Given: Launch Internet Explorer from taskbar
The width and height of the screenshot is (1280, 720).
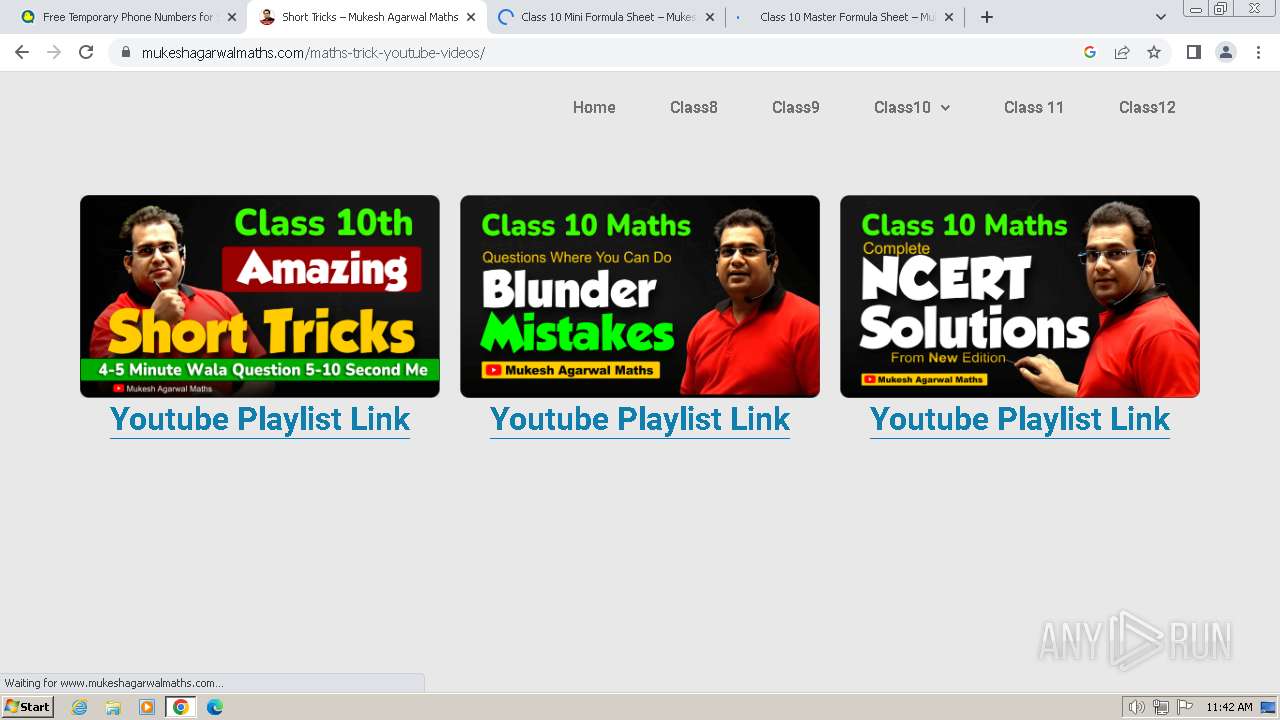Looking at the screenshot, I should click(x=79, y=707).
